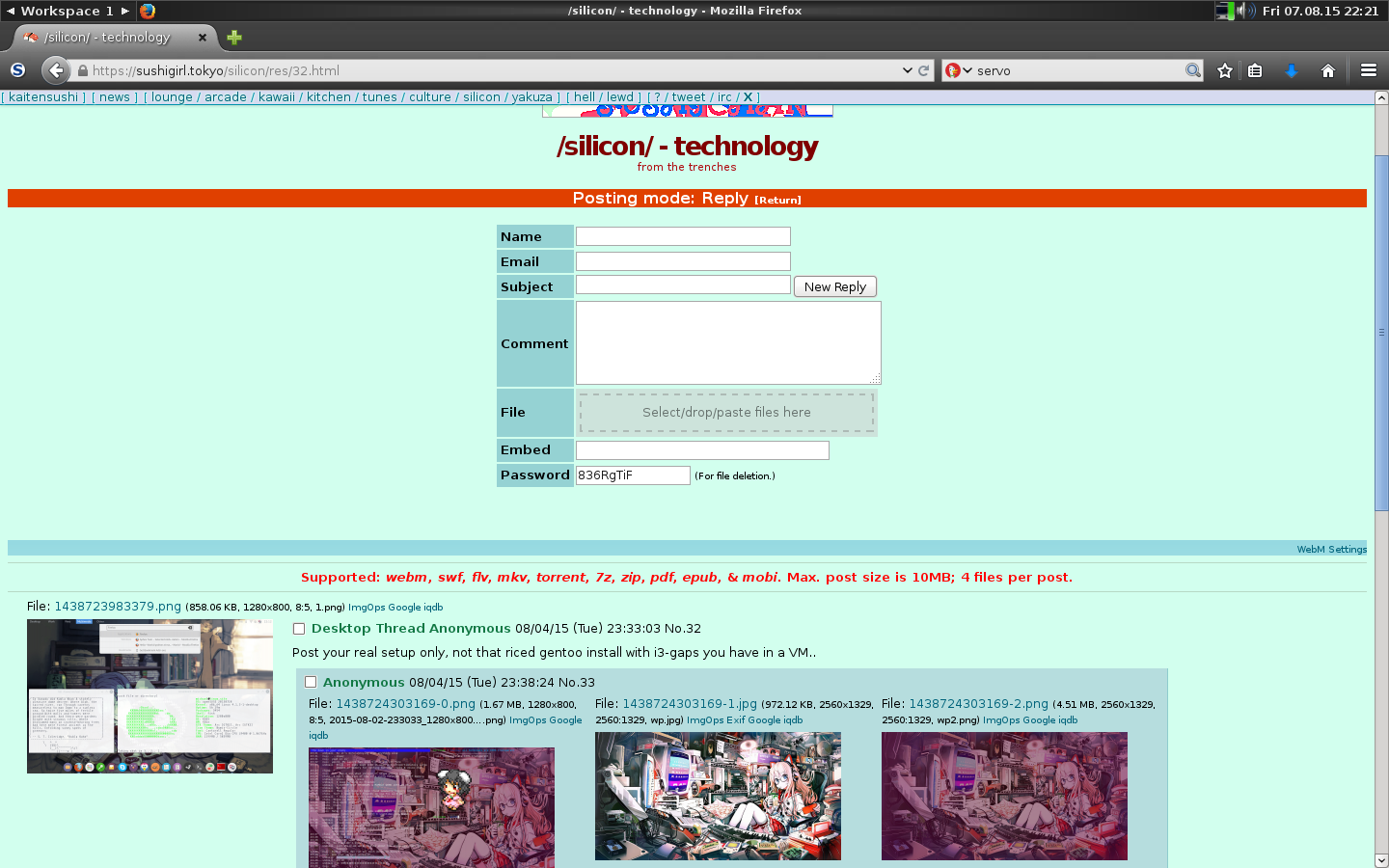
Task: Open the kaitensushi board link in the nav bar
Action: [x=43, y=97]
